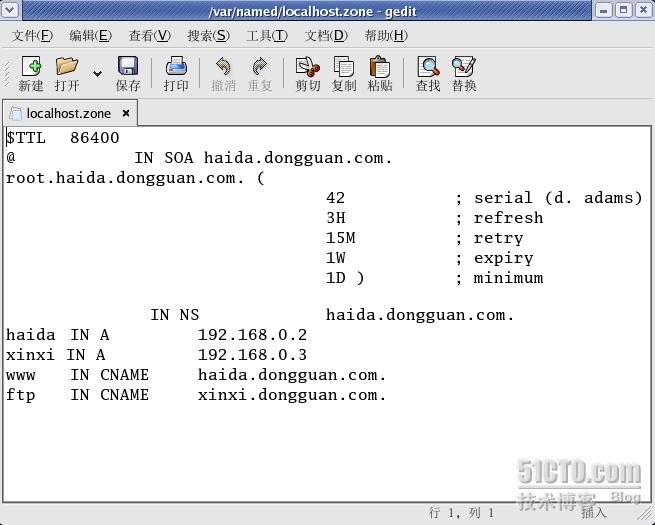Click the Undo (撤消) icon
655x525 pixels.
tap(223, 66)
